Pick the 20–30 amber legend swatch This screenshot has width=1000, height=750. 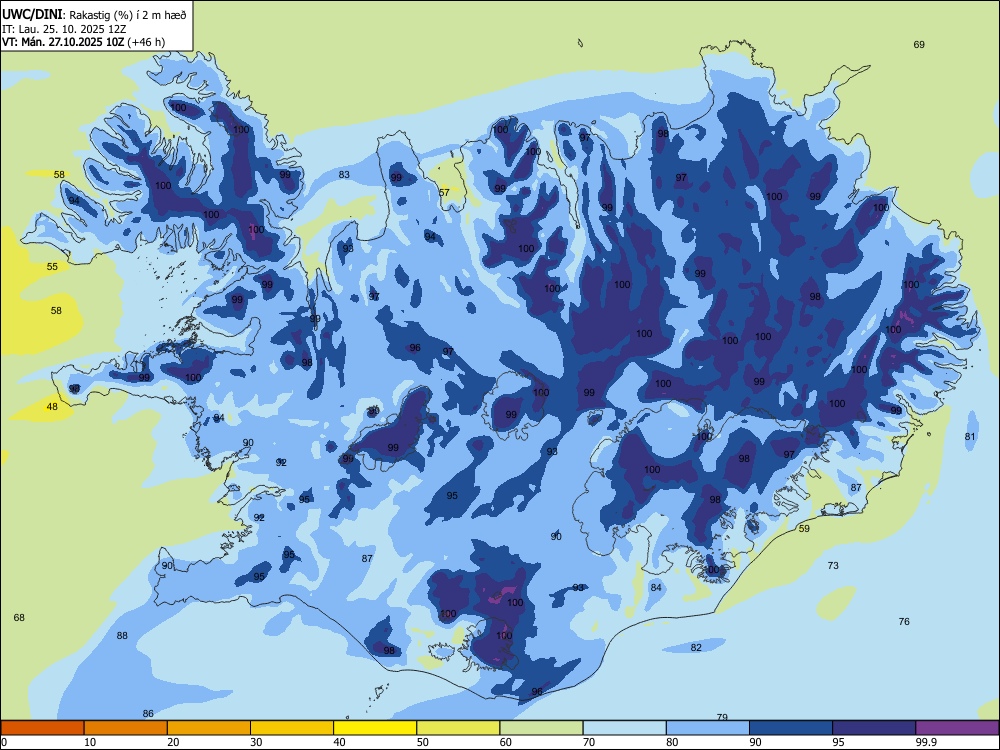[209, 728]
